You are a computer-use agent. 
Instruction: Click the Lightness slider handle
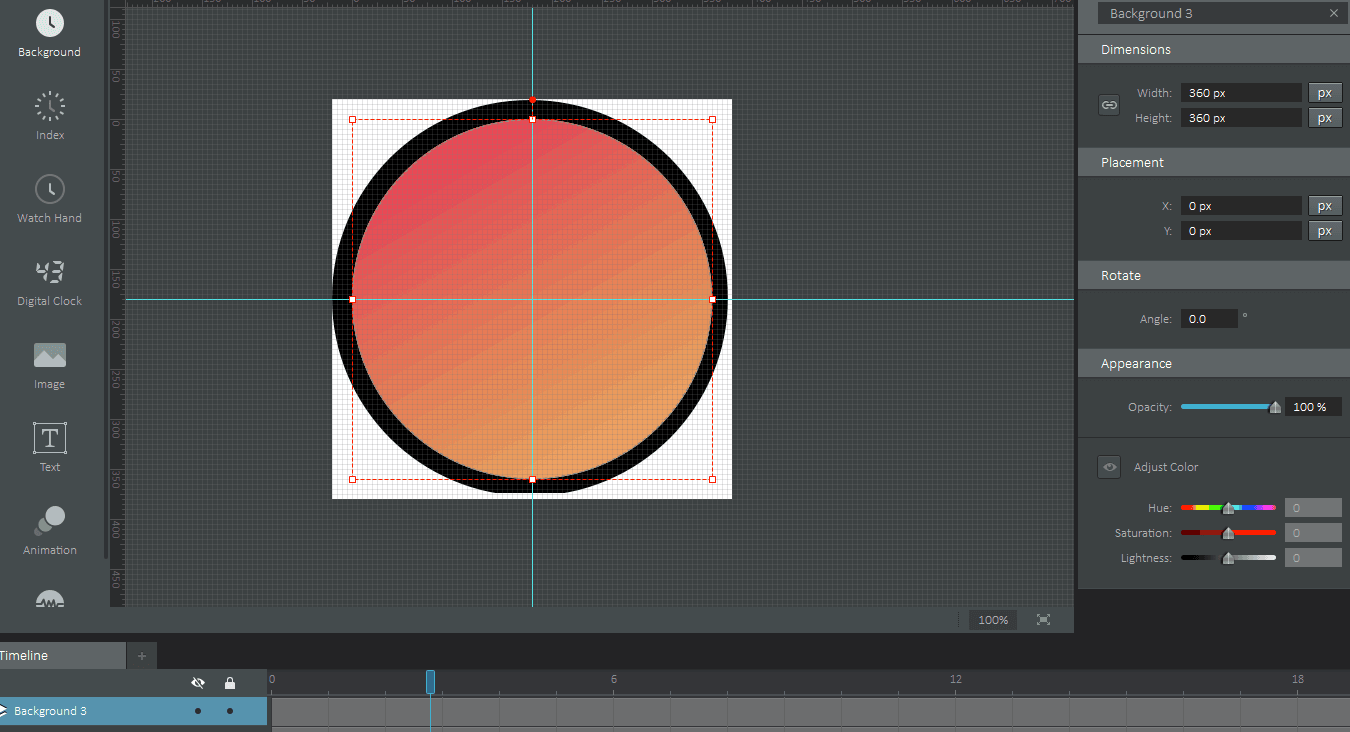(x=1228, y=558)
